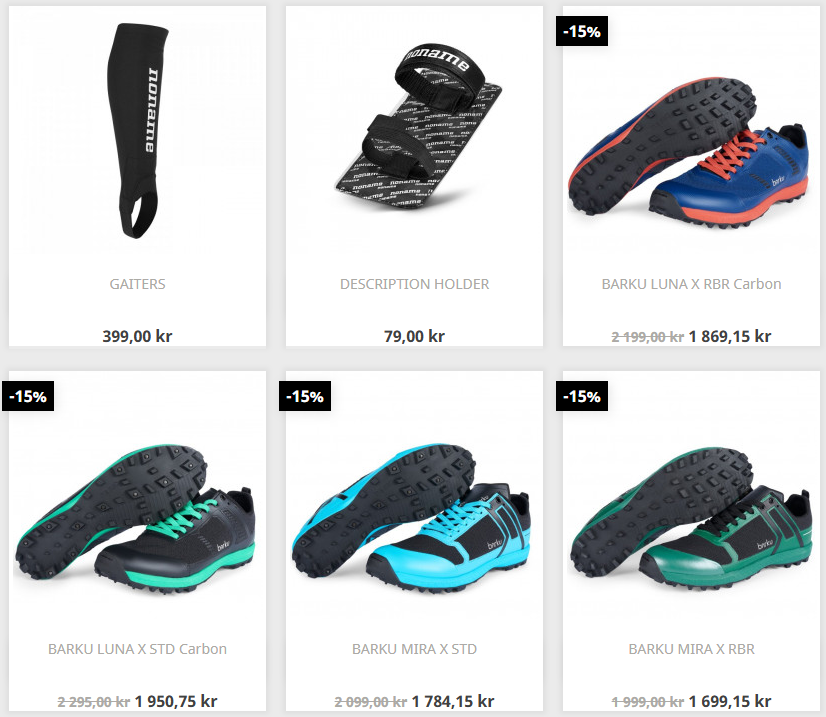The width and height of the screenshot is (826, 717).
Task: Open the cyan Barku Mira shoe image
Action: [411, 519]
